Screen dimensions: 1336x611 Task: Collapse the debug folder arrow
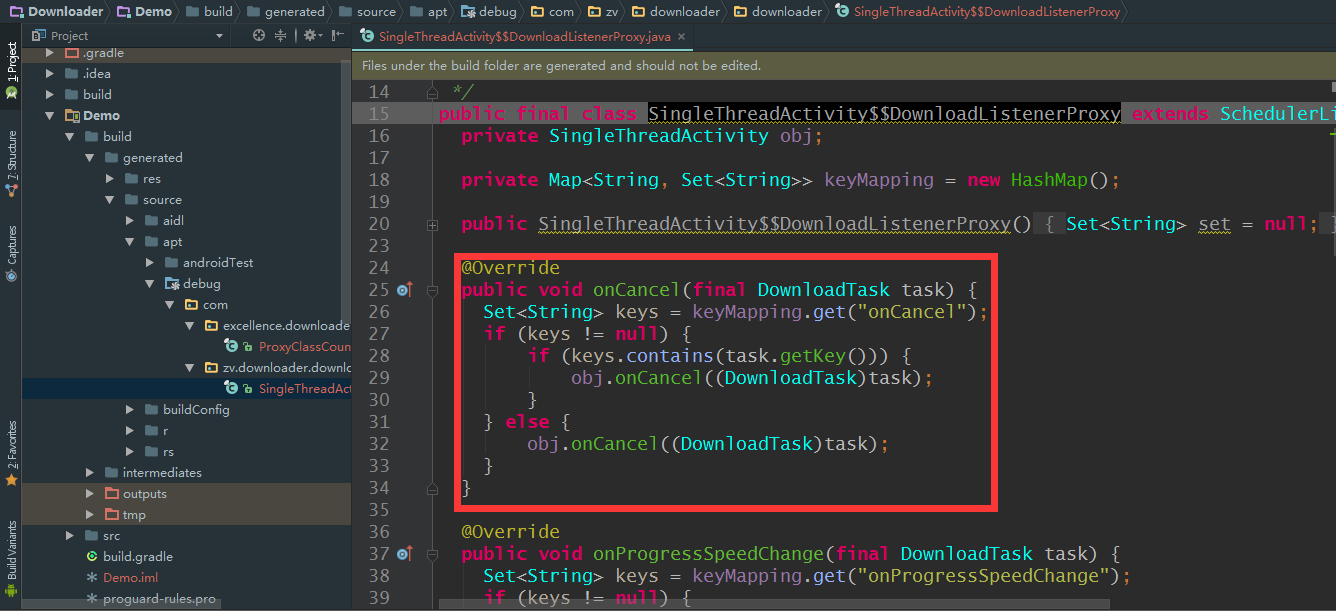point(149,283)
